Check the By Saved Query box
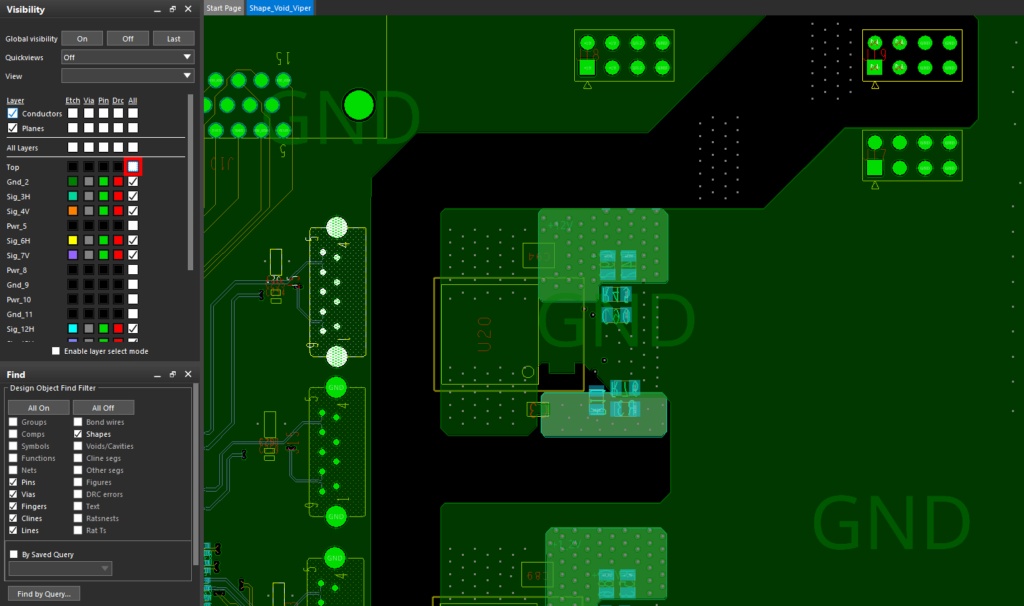The height and width of the screenshot is (606, 1024). pyautogui.click(x=14, y=554)
